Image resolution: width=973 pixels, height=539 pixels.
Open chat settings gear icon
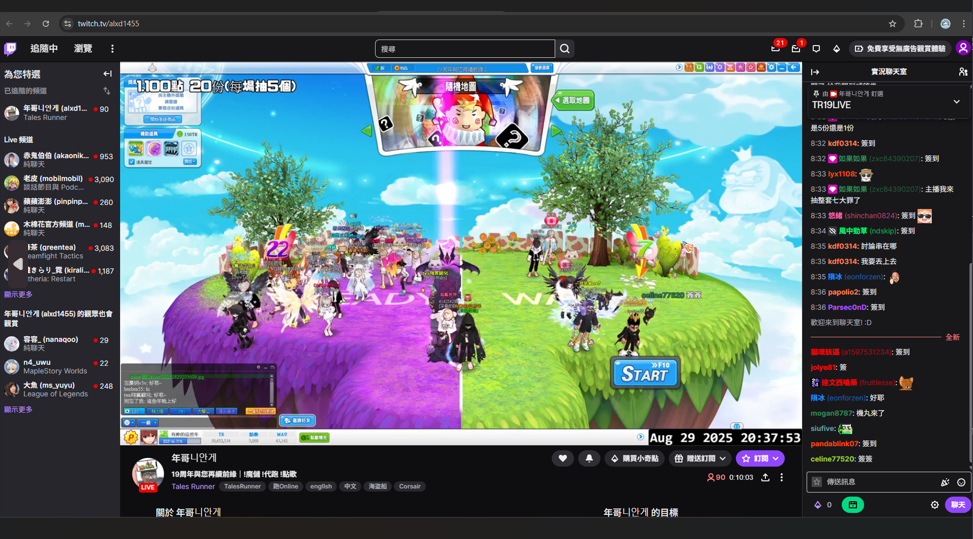pyautogui.click(x=935, y=505)
